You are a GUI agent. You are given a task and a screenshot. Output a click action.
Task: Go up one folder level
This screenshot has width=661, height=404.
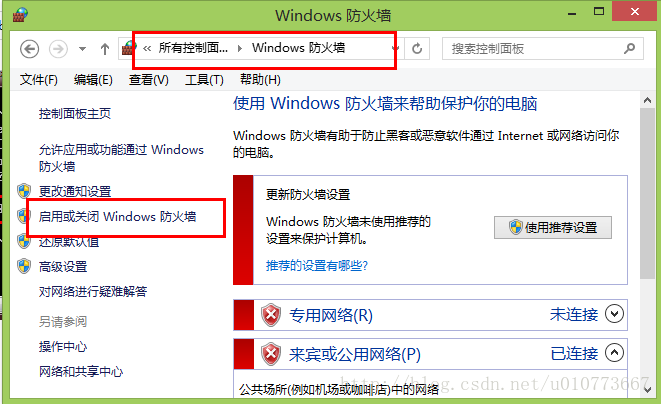point(105,49)
